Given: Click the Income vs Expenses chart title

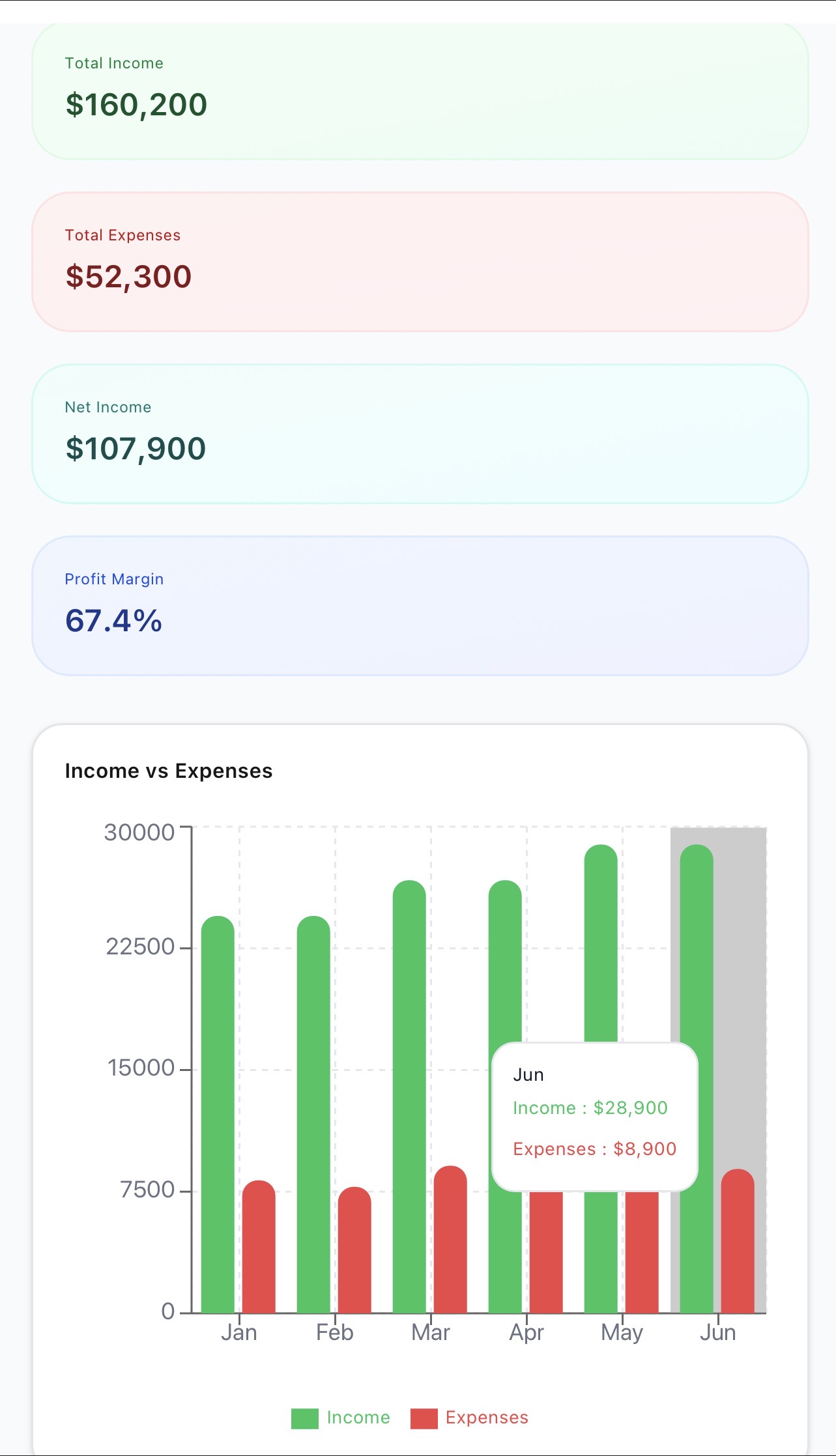Looking at the screenshot, I should pos(169,771).
